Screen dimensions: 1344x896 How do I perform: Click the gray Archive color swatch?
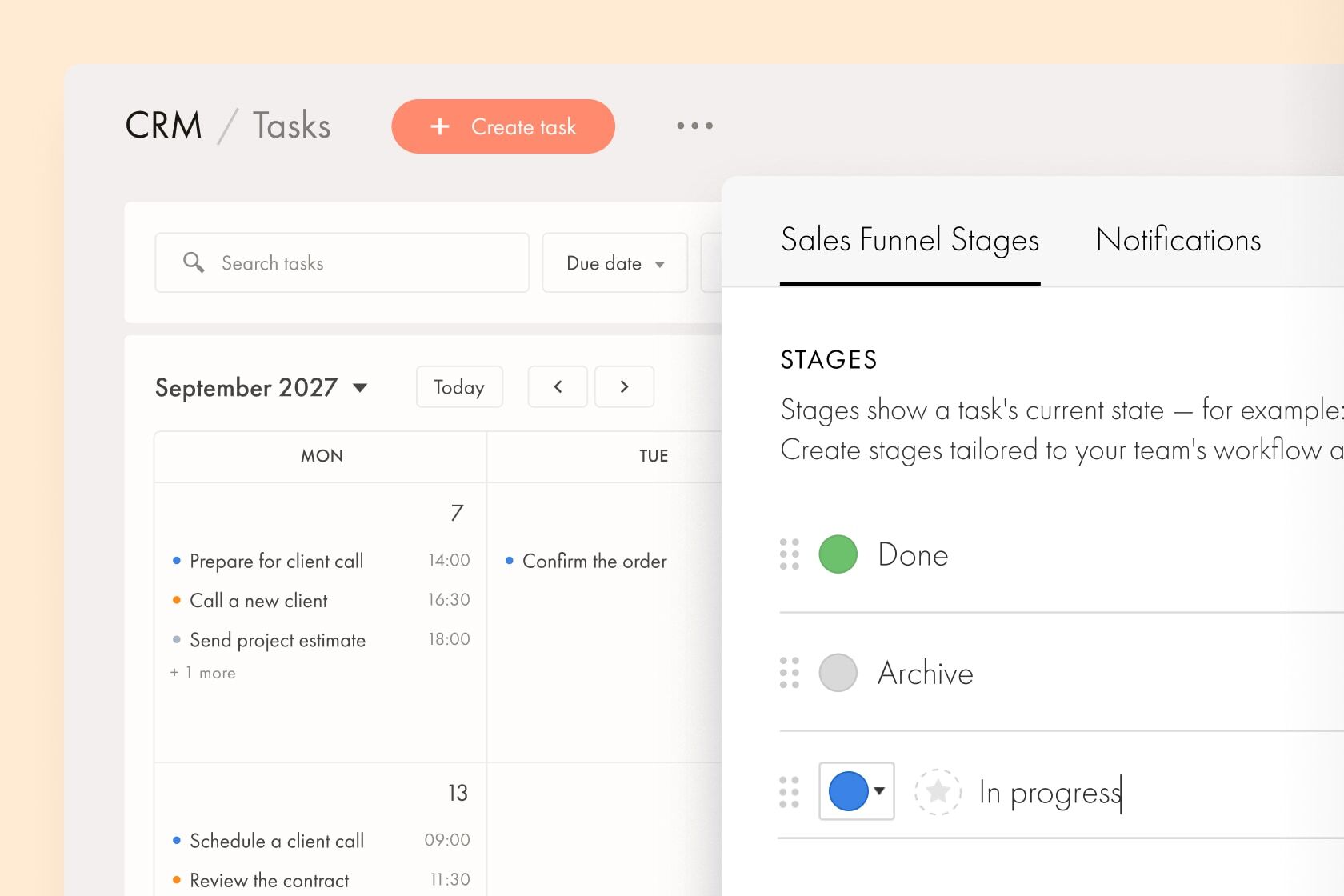[x=838, y=673]
